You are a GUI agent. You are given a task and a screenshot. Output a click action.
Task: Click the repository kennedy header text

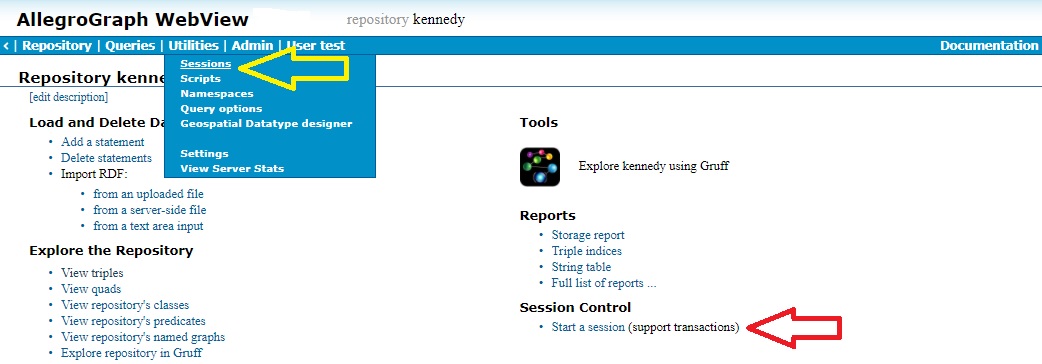point(405,20)
